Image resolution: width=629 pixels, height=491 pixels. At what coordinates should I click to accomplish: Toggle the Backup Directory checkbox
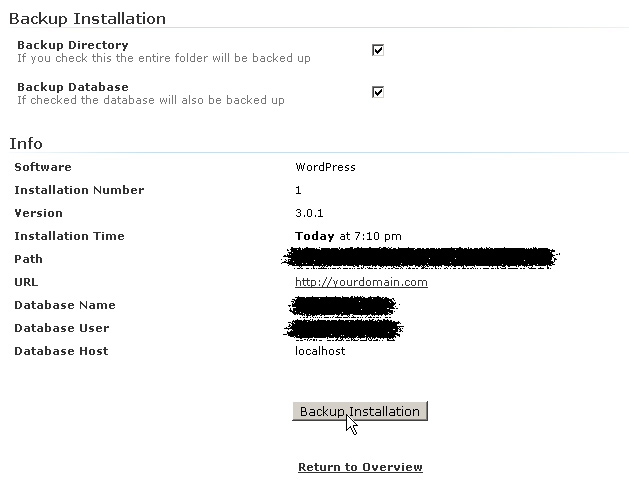(378, 50)
